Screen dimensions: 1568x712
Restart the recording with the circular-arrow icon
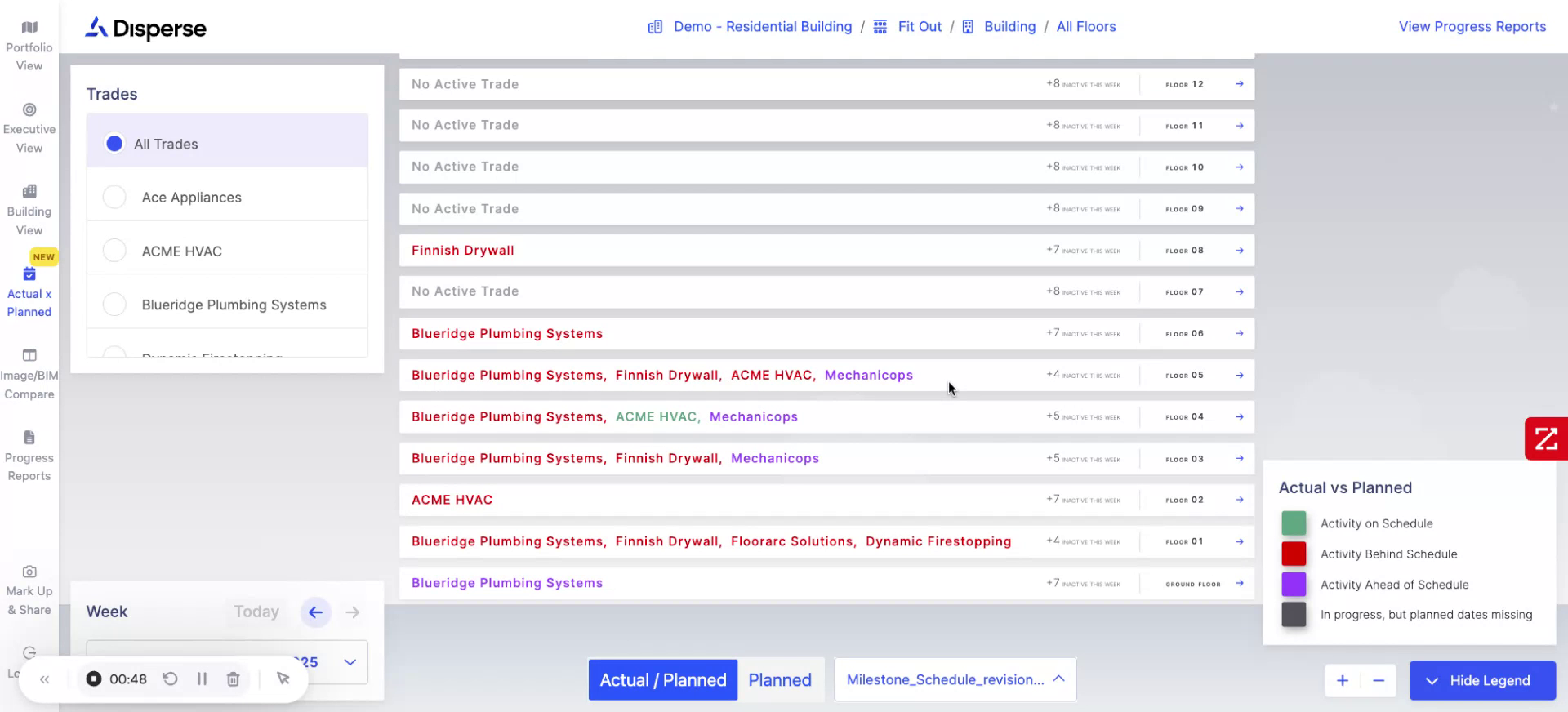(x=170, y=679)
